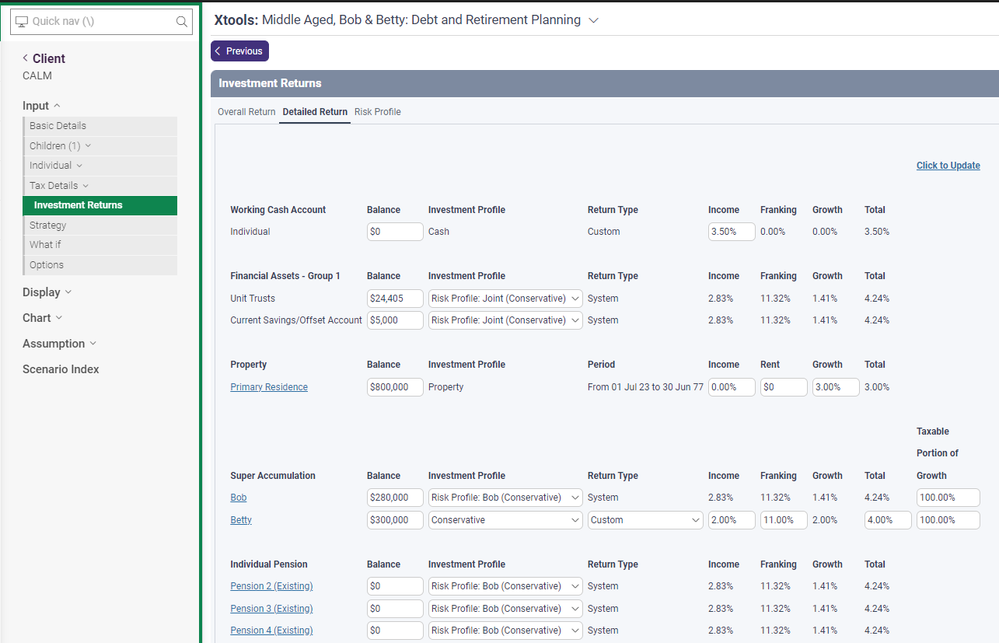Screen dimensions: 999x643
Task: Open the scenario title dropdown chevron
Action: (x=594, y=20)
